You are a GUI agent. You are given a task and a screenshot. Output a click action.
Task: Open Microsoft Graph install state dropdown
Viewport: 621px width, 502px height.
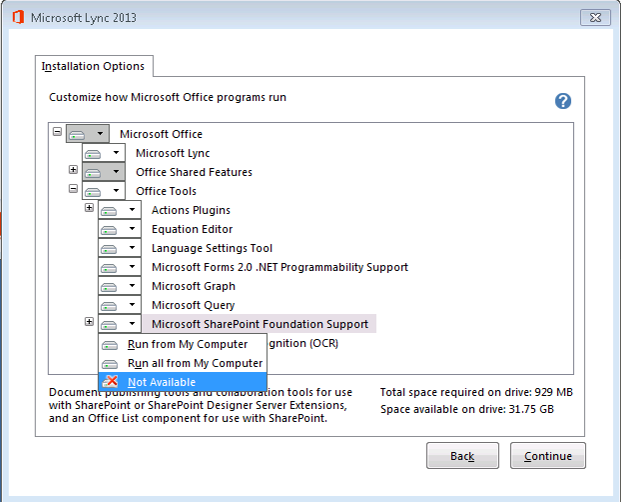coord(120,286)
